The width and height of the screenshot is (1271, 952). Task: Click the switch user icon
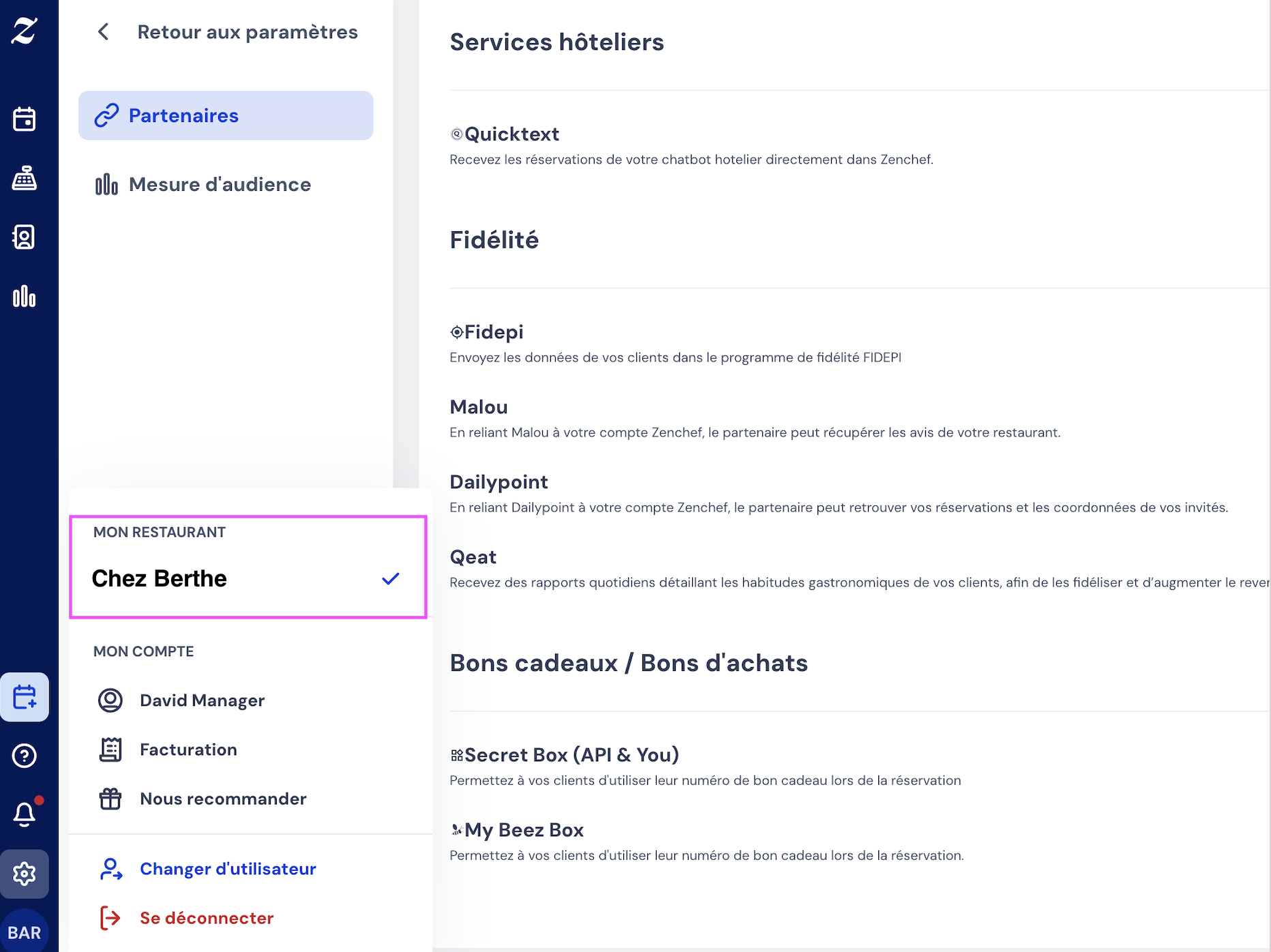tap(111, 869)
